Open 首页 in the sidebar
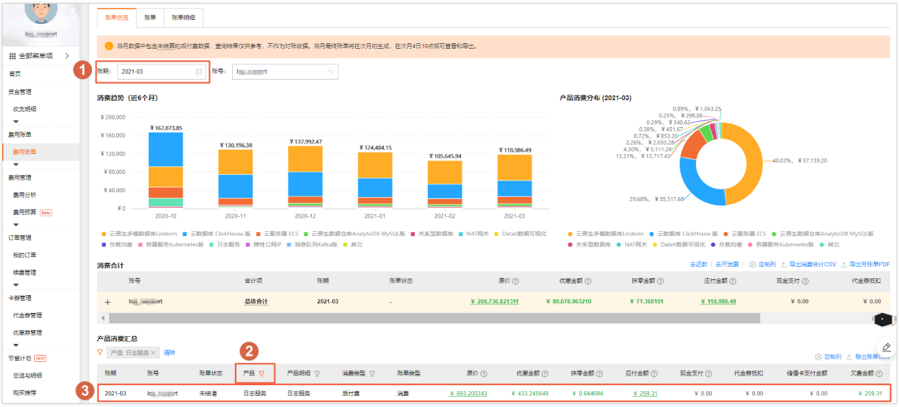The image size is (900, 407). [15, 74]
